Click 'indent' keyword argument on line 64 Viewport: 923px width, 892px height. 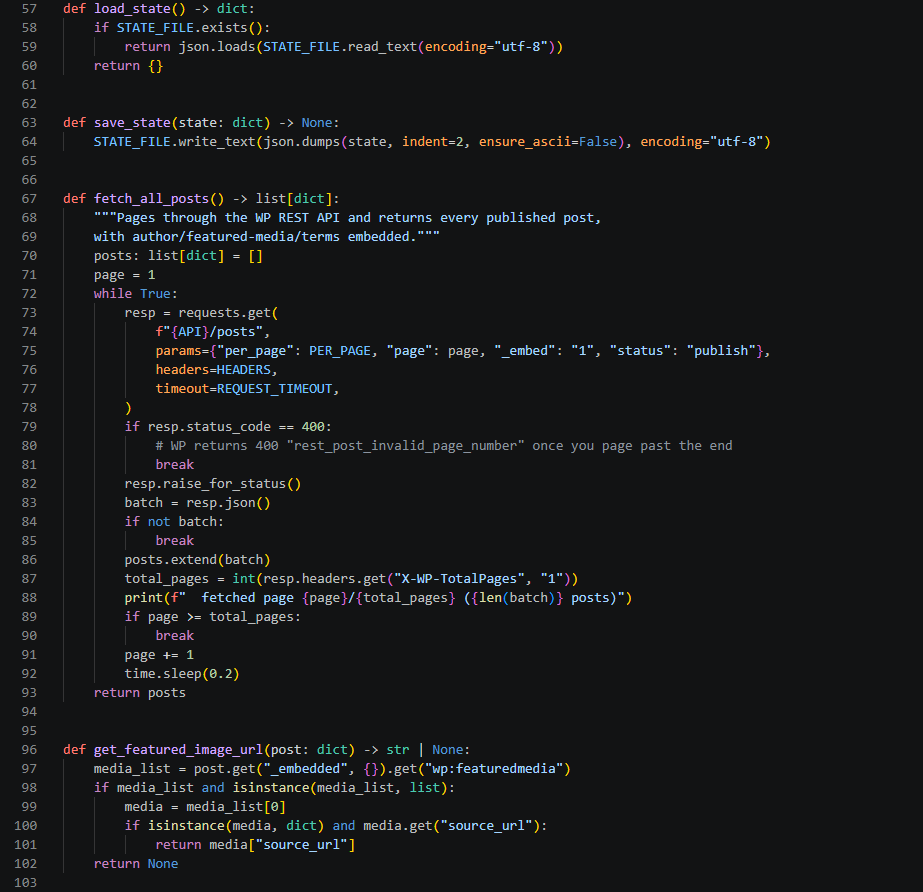tap(425, 141)
